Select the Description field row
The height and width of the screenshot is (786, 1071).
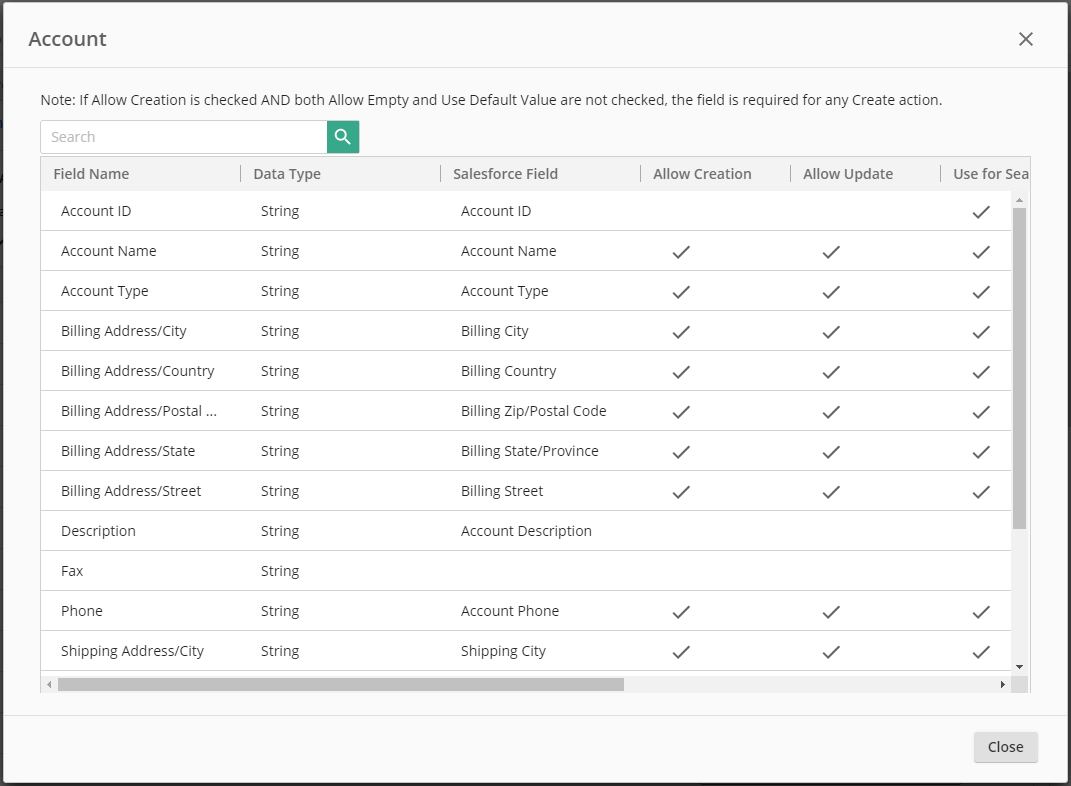coord(98,531)
